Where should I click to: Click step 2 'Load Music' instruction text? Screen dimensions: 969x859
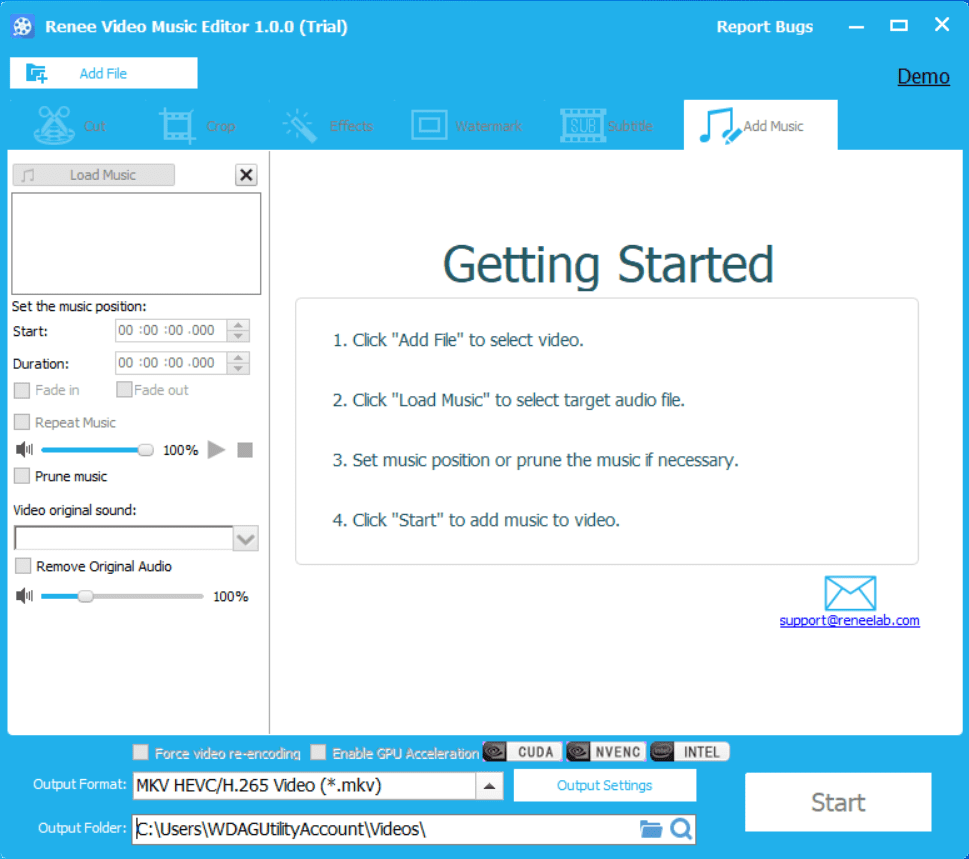pyautogui.click(x=509, y=400)
